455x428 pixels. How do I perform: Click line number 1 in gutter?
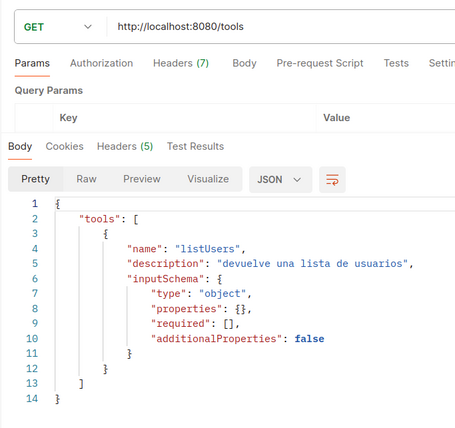click(35, 204)
